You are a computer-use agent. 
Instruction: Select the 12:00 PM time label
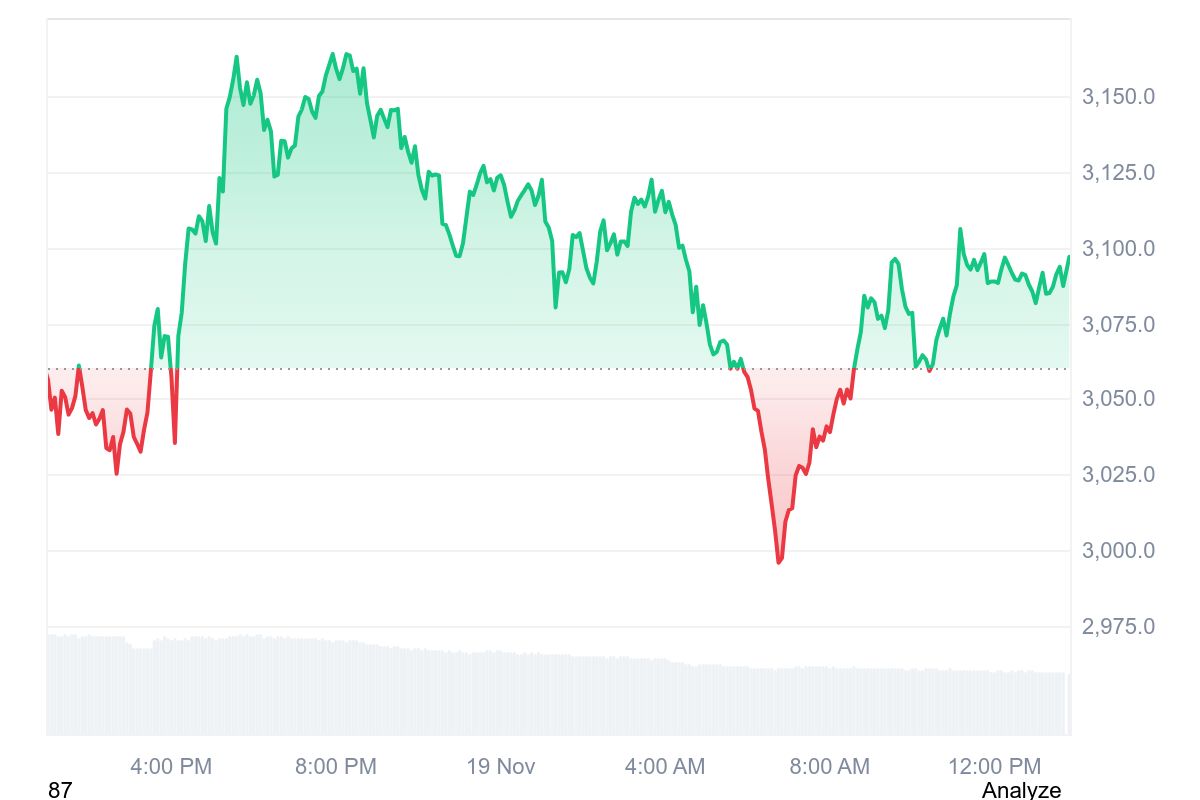(x=995, y=767)
